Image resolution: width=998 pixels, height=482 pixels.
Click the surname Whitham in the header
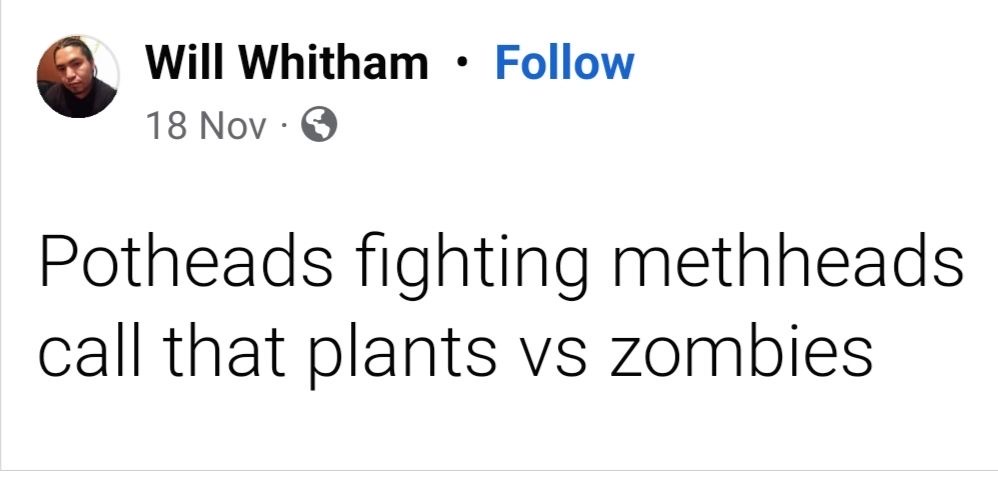pos(333,63)
